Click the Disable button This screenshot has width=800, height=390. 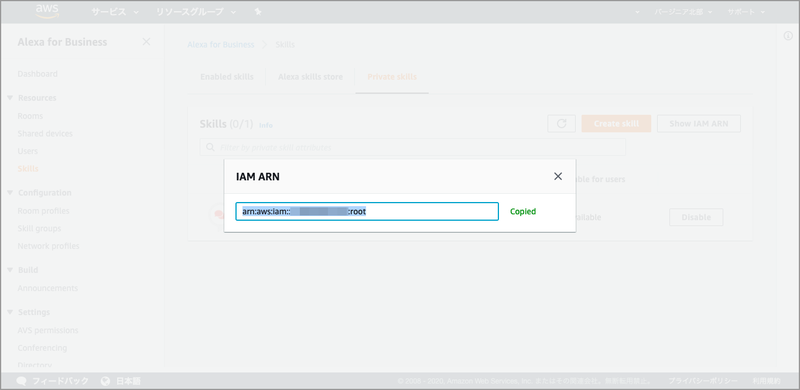[696, 217]
